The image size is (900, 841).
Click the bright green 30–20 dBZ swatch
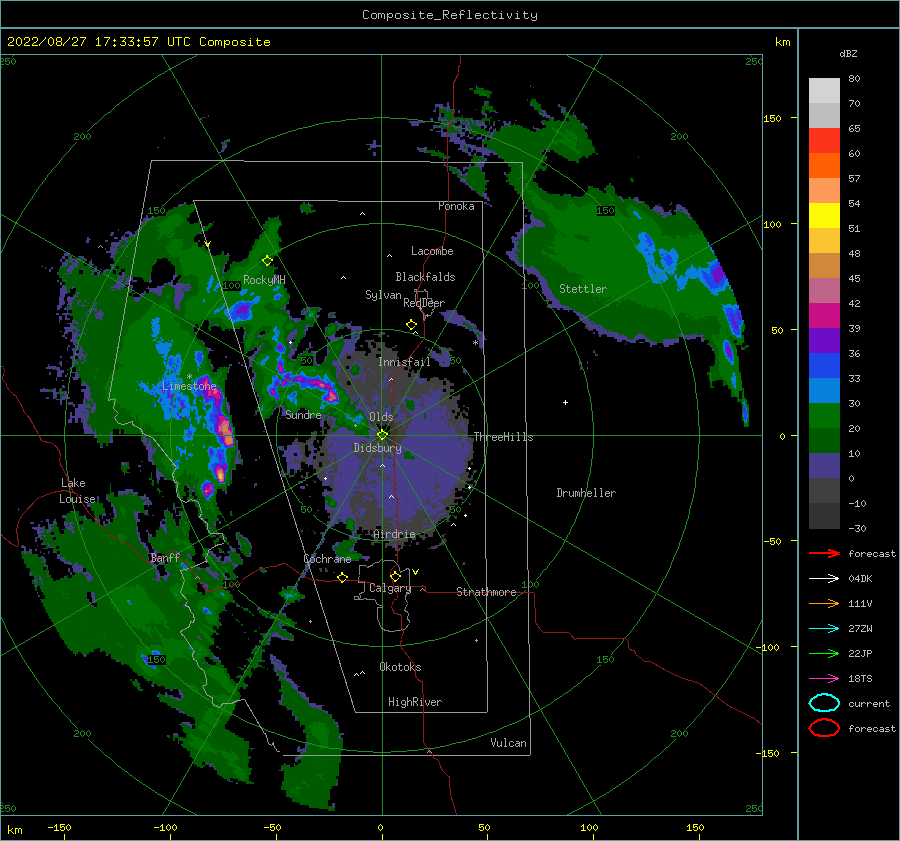point(824,416)
